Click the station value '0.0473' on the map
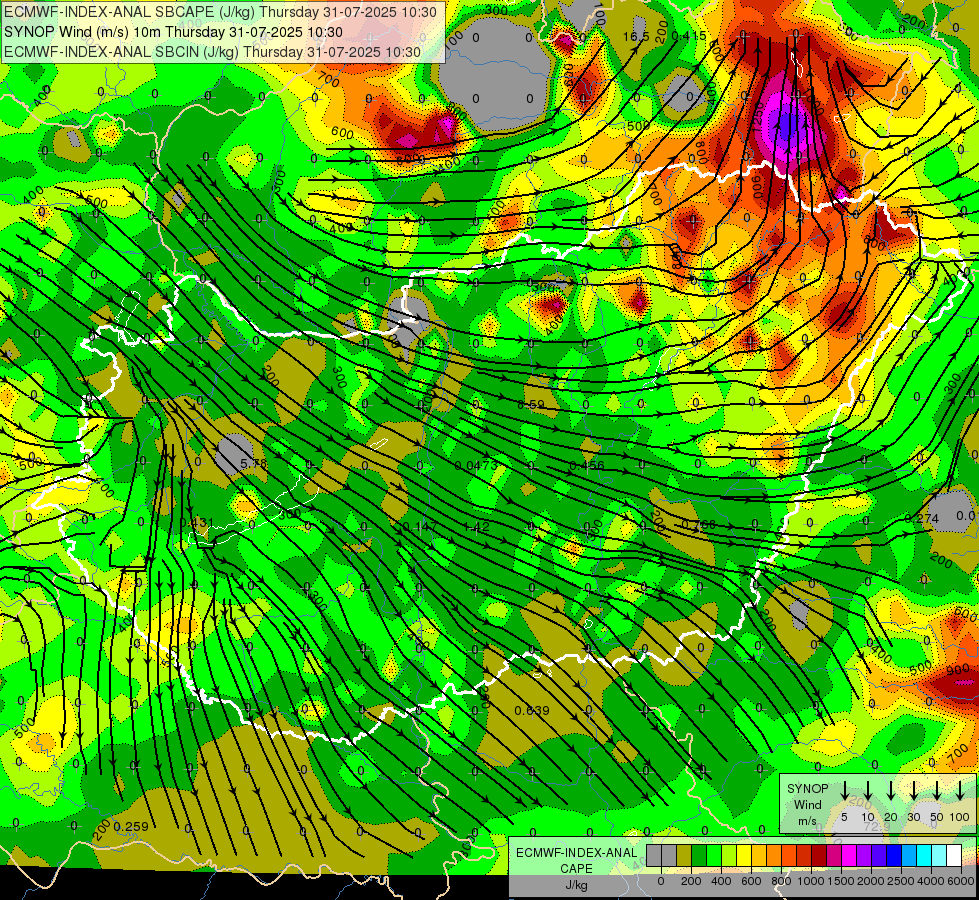This screenshot has height=900, width=979. click(x=476, y=465)
